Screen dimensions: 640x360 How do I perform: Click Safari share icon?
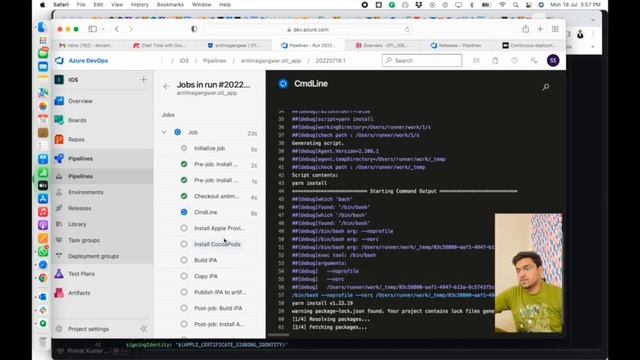(525, 29)
